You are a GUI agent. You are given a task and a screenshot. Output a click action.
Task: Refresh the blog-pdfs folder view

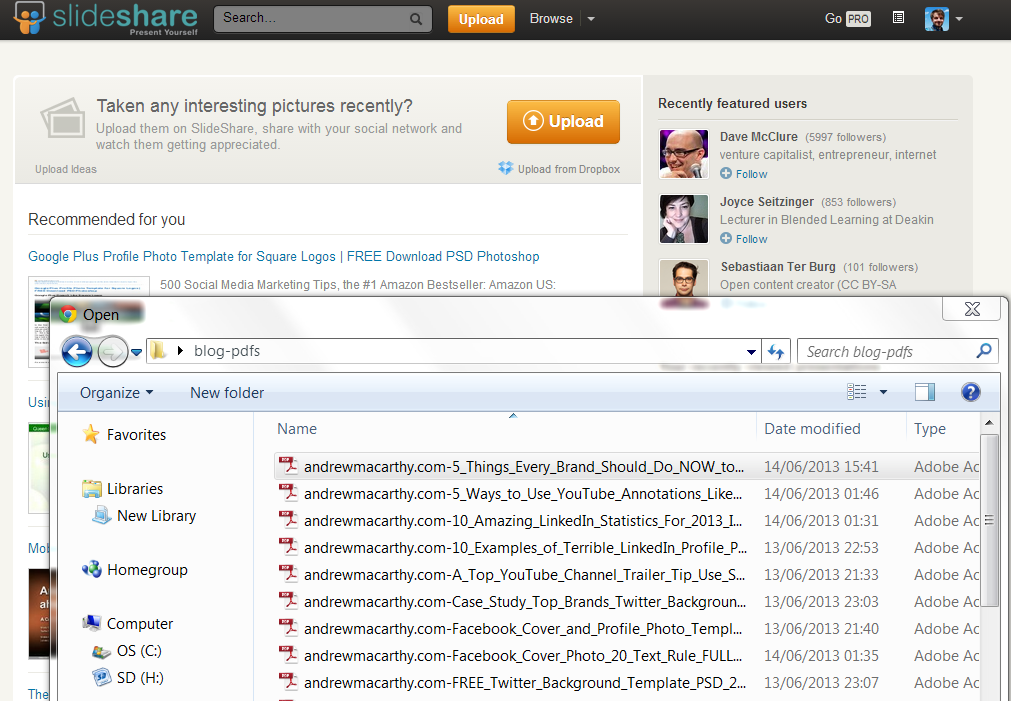tap(776, 351)
